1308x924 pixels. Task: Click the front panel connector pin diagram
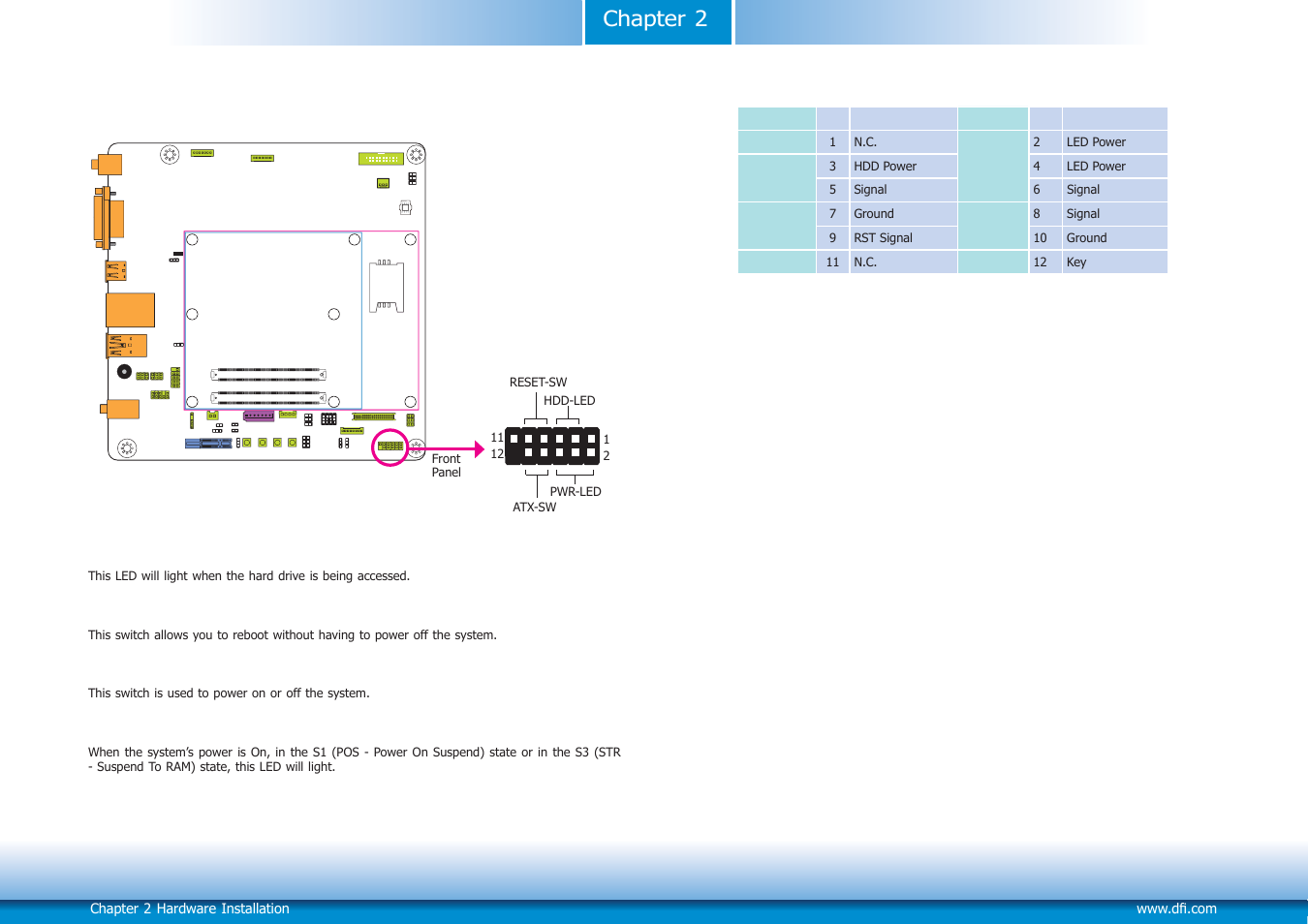552,447
